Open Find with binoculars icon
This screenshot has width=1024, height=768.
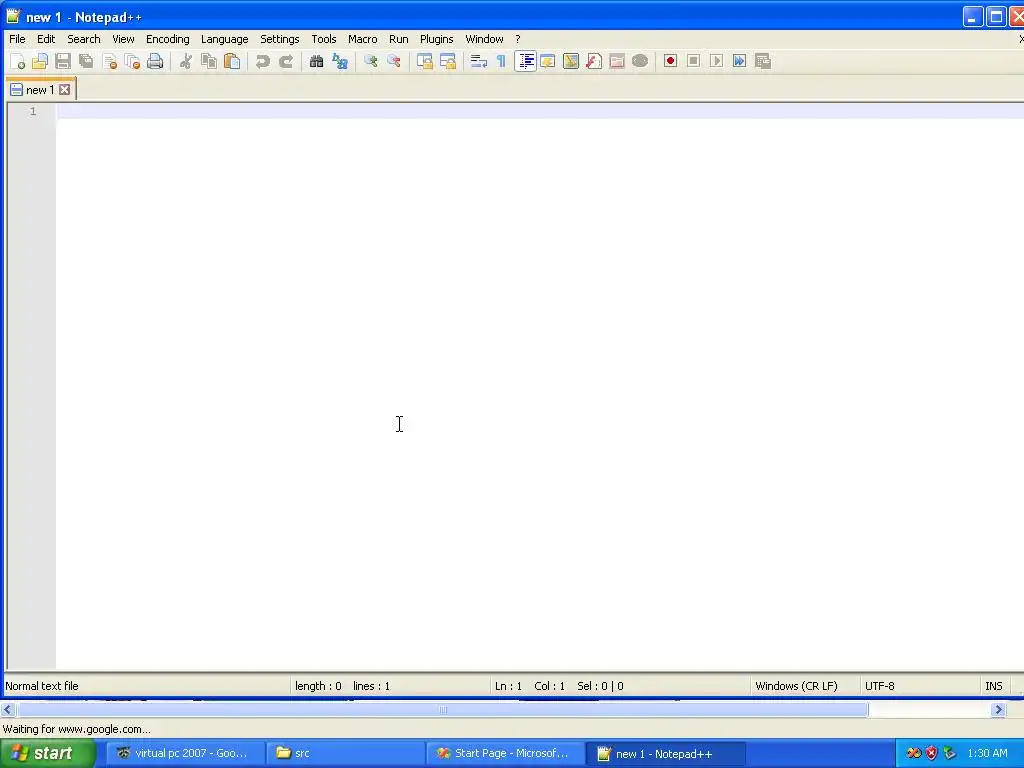317,61
